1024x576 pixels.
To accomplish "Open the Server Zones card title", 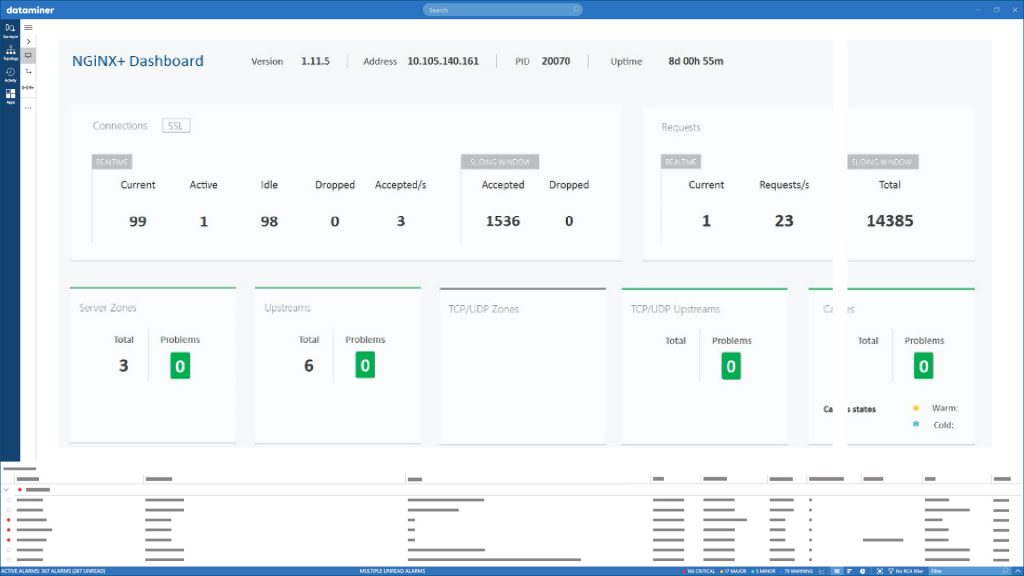I will pyautogui.click(x=108, y=308).
